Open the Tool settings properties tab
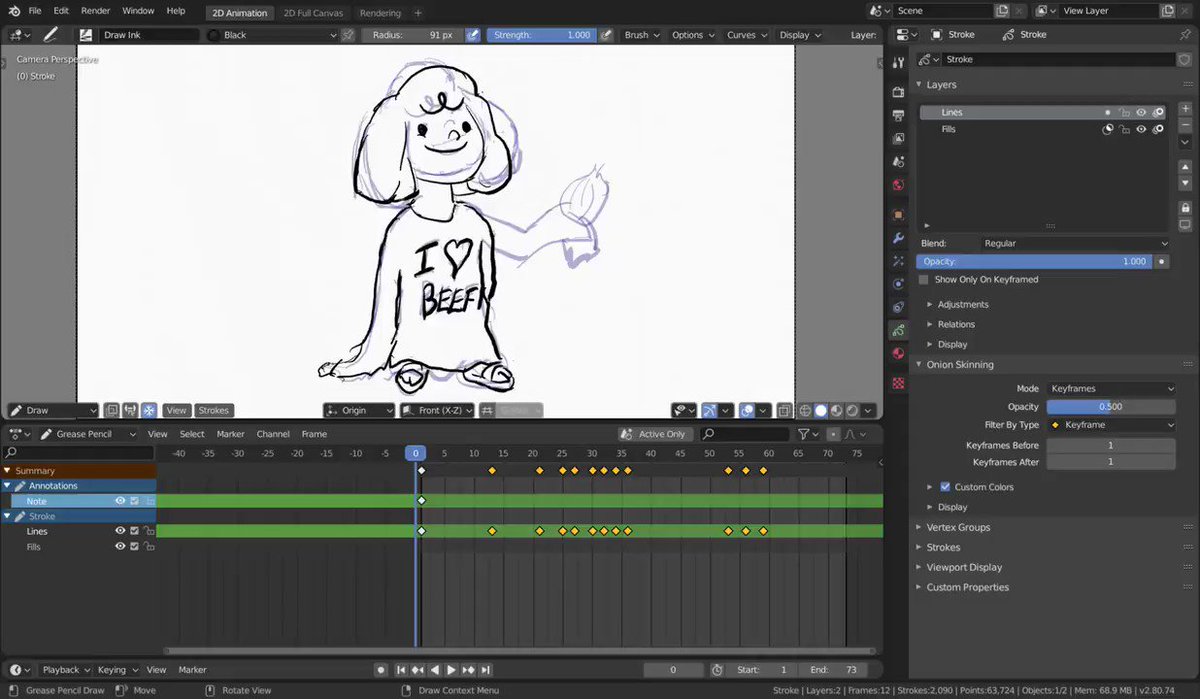 pos(898,62)
